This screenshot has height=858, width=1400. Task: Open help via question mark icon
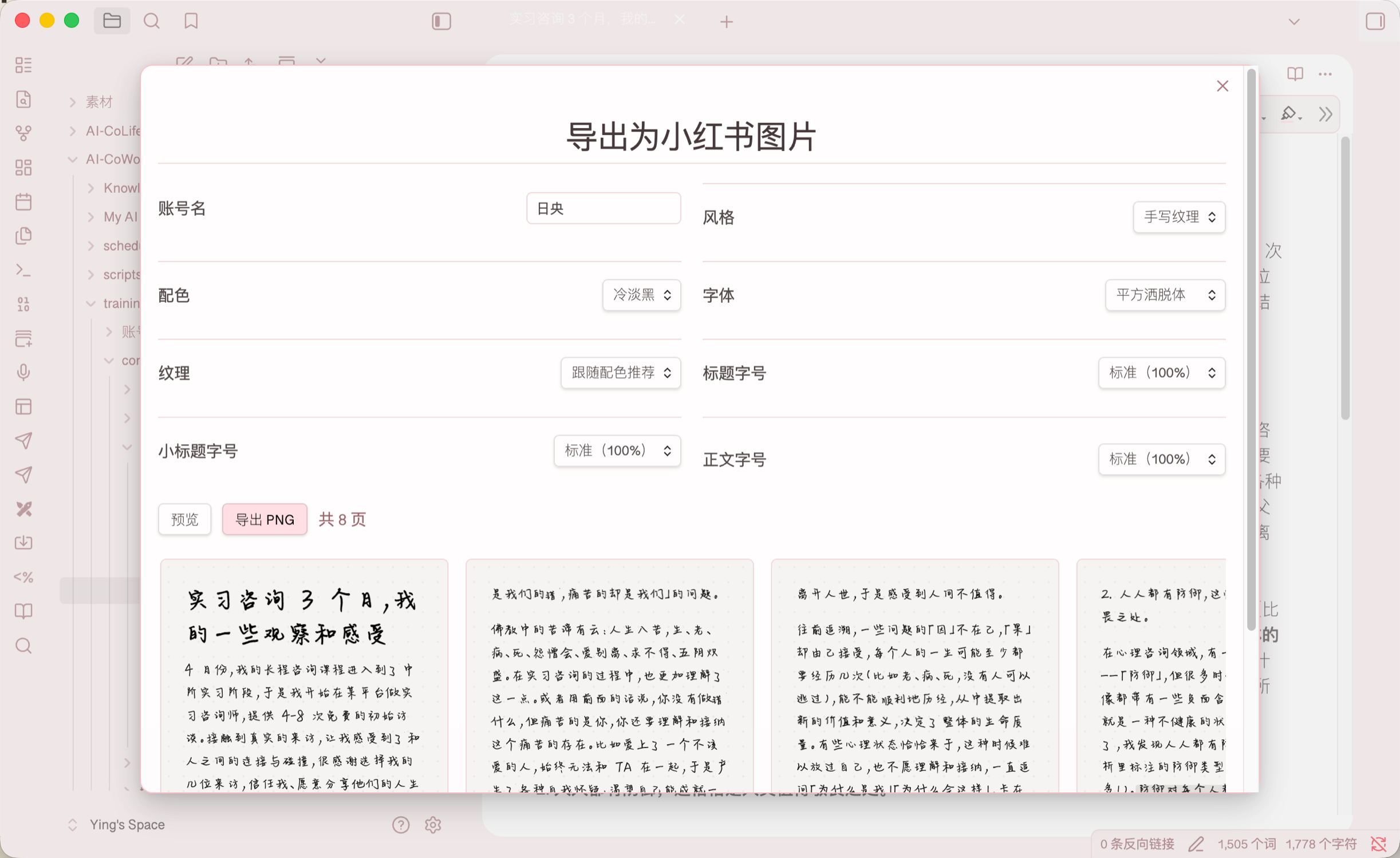[401, 825]
